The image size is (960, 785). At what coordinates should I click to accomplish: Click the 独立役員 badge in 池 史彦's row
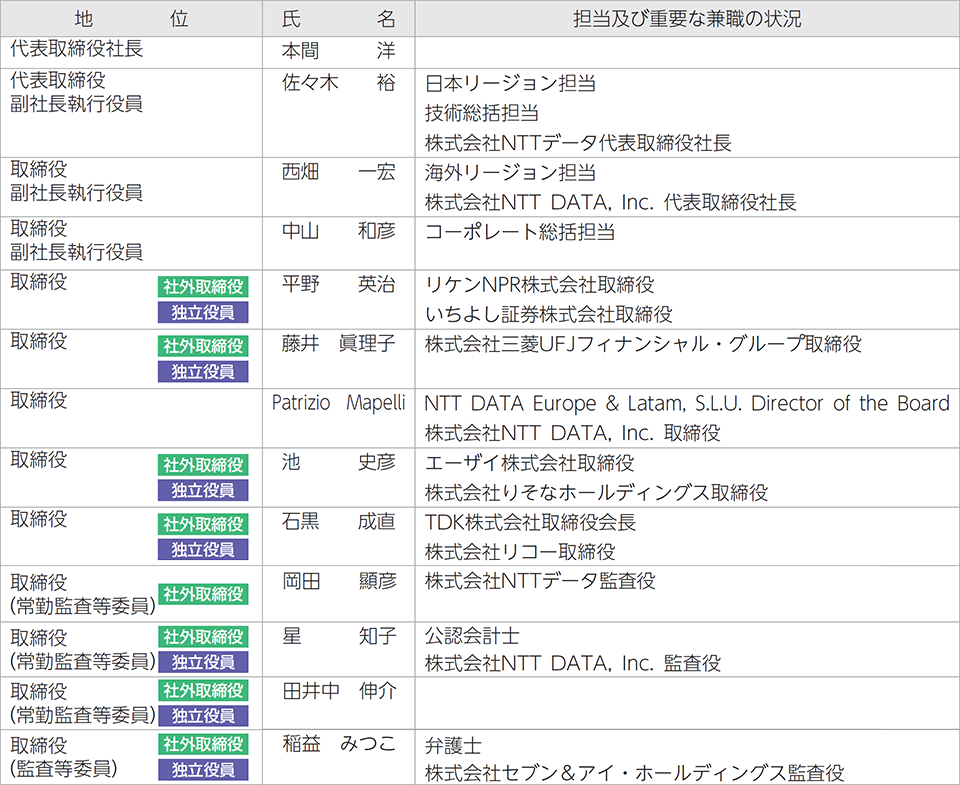[x=203, y=490]
